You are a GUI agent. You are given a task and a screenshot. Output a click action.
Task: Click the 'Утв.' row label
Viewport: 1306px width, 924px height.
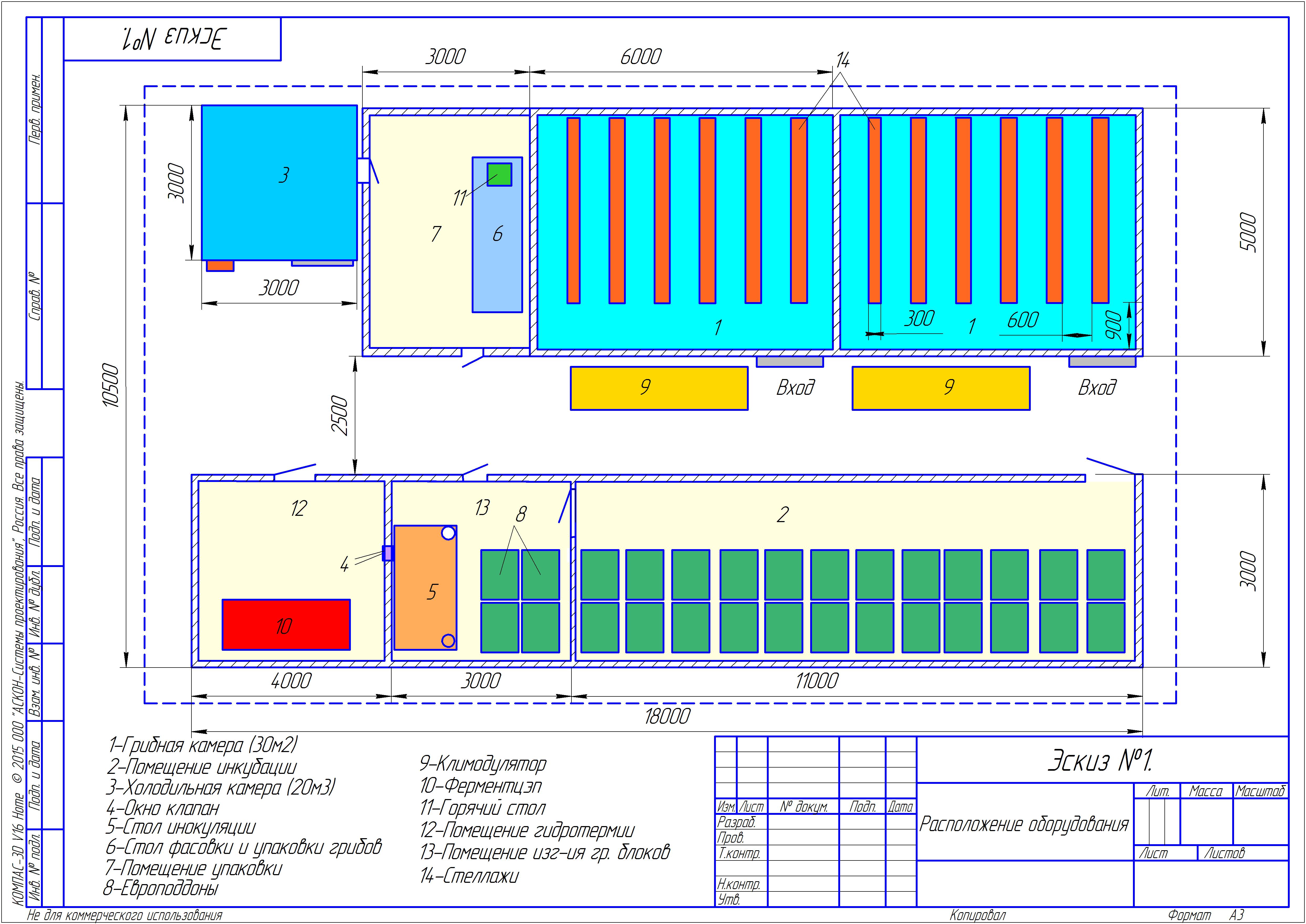729,900
